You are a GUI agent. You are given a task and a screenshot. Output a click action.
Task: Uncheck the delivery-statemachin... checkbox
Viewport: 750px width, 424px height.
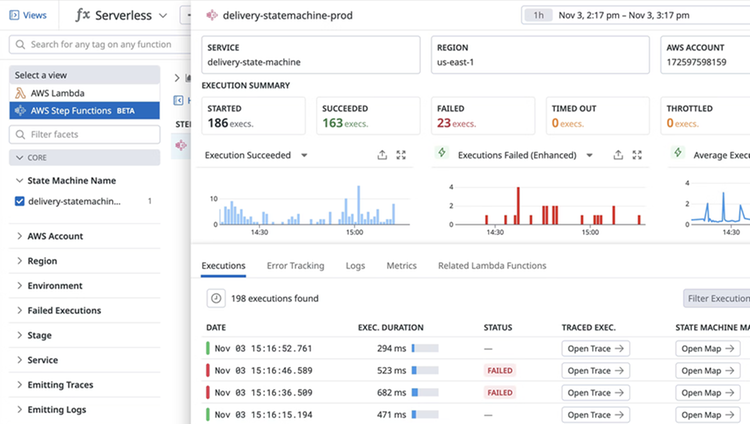(x=20, y=201)
